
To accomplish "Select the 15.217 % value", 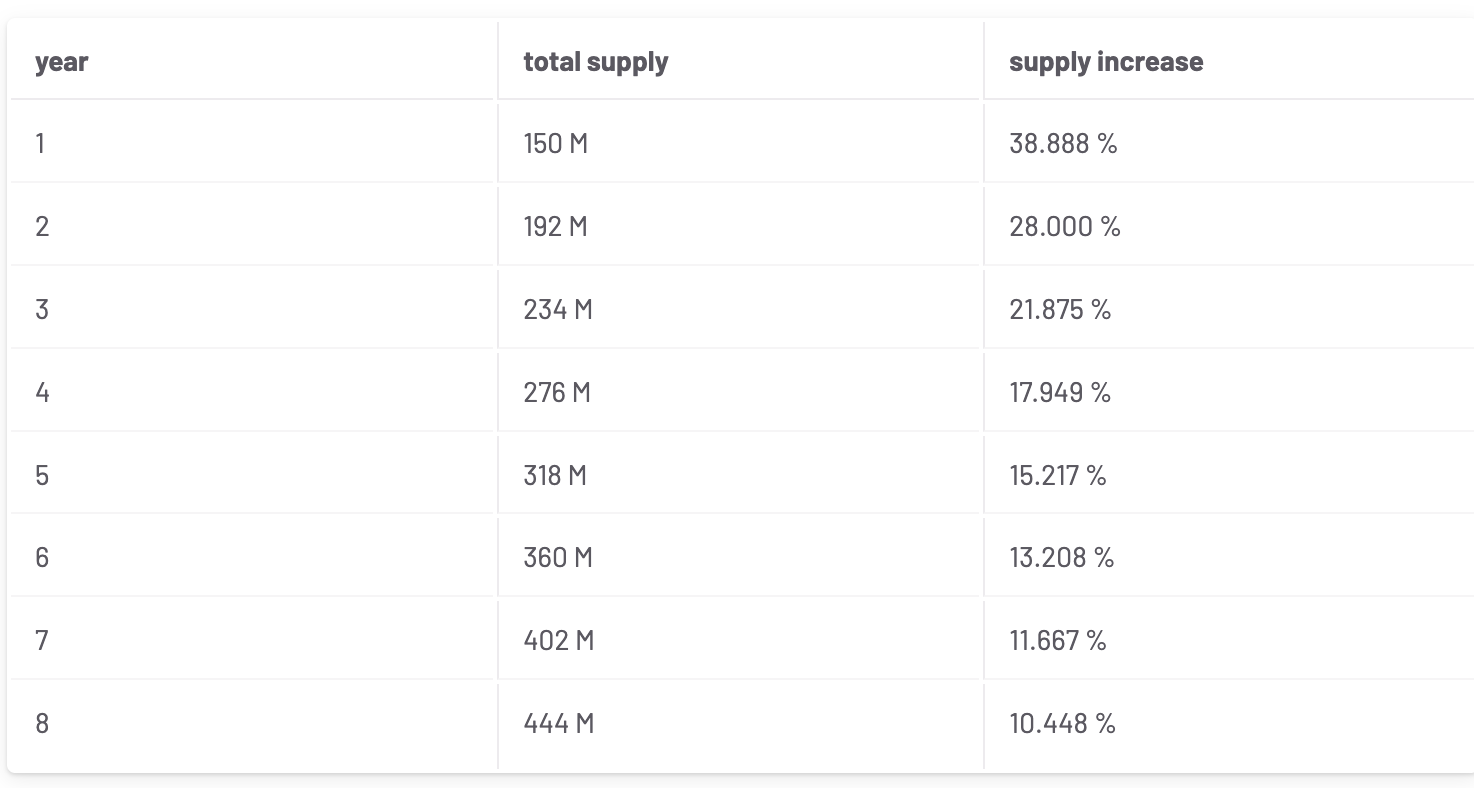I will pyautogui.click(x=1057, y=475).
